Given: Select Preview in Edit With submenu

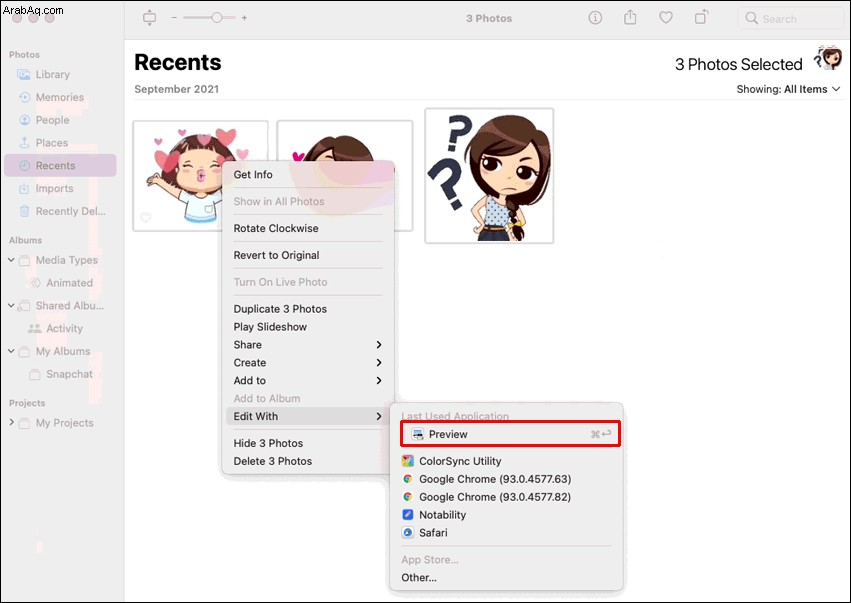Looking at the screenshot, I should (x=510, y=434).
